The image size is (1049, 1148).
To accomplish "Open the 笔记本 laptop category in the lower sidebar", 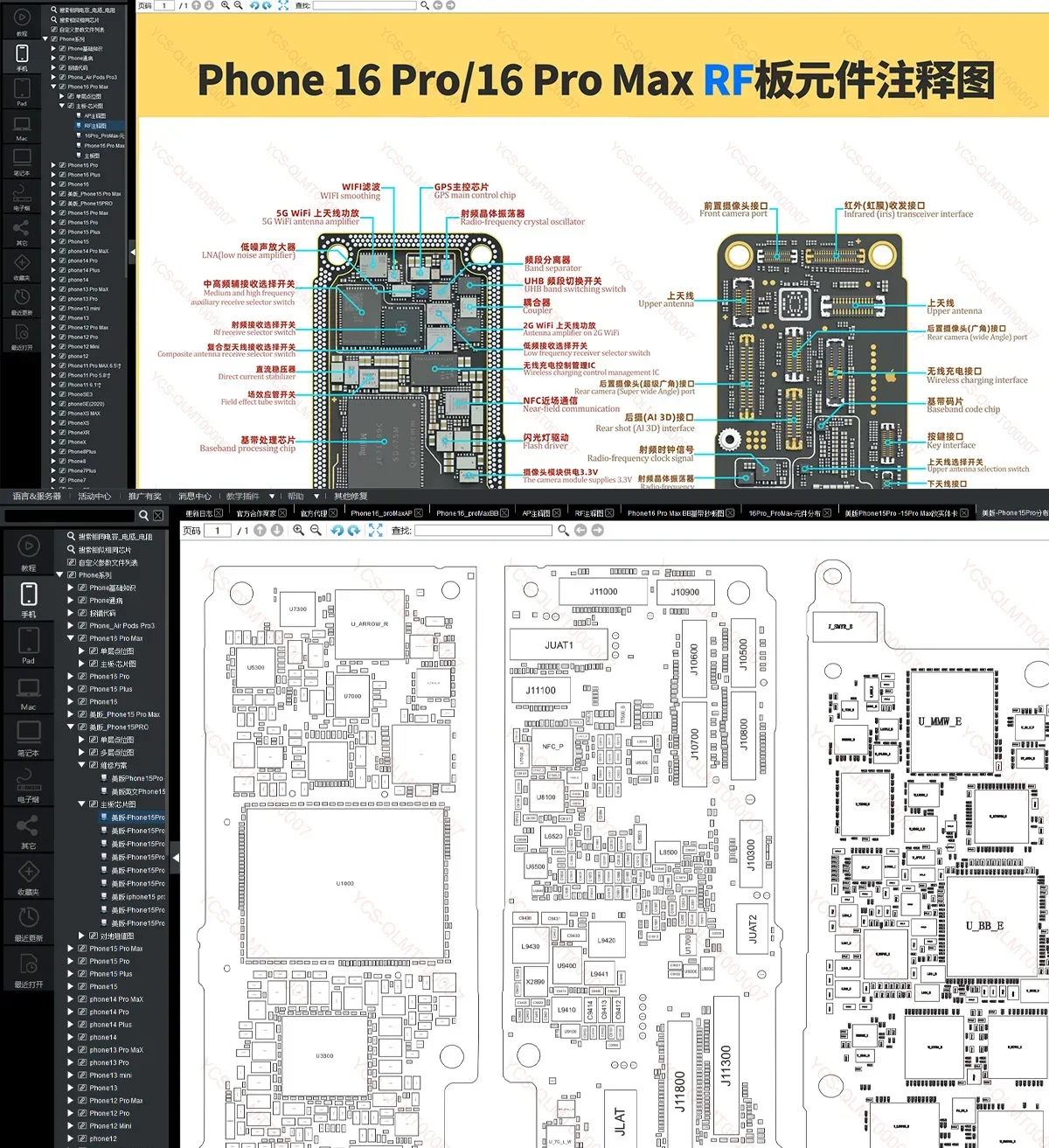I will pos(28,740).
